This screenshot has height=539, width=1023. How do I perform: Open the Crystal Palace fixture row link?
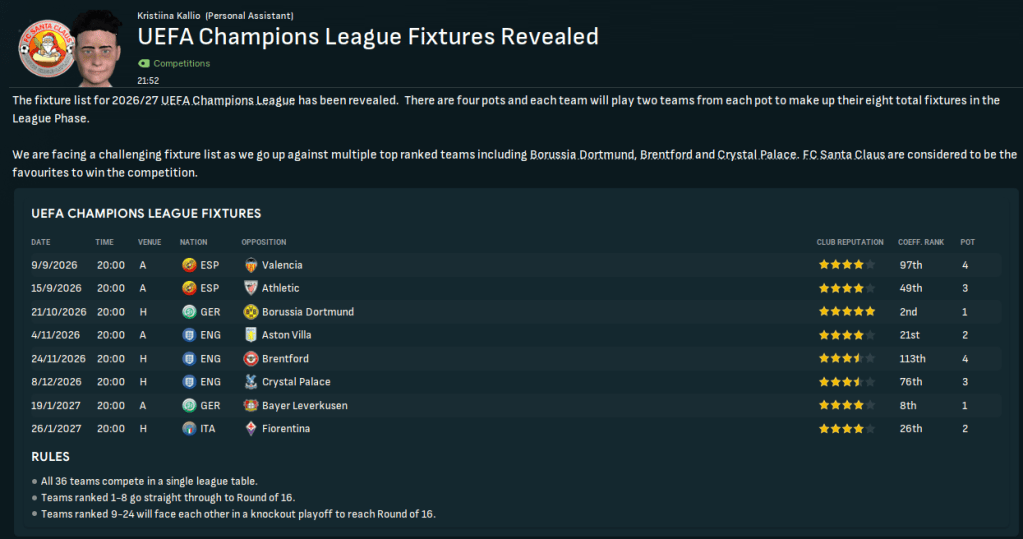click(x=295, y=382)
